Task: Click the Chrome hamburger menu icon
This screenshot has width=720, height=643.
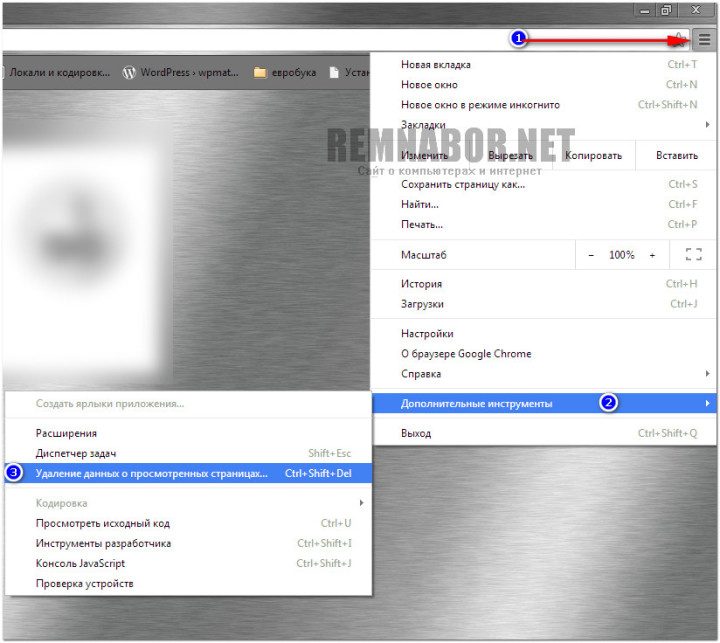Action: 705,40
